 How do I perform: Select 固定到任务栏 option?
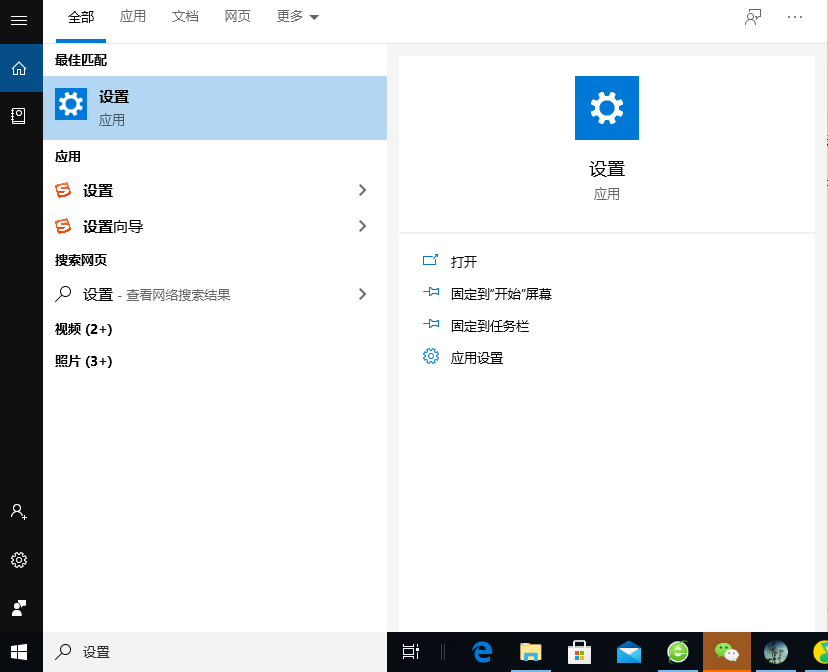point(489,326)
